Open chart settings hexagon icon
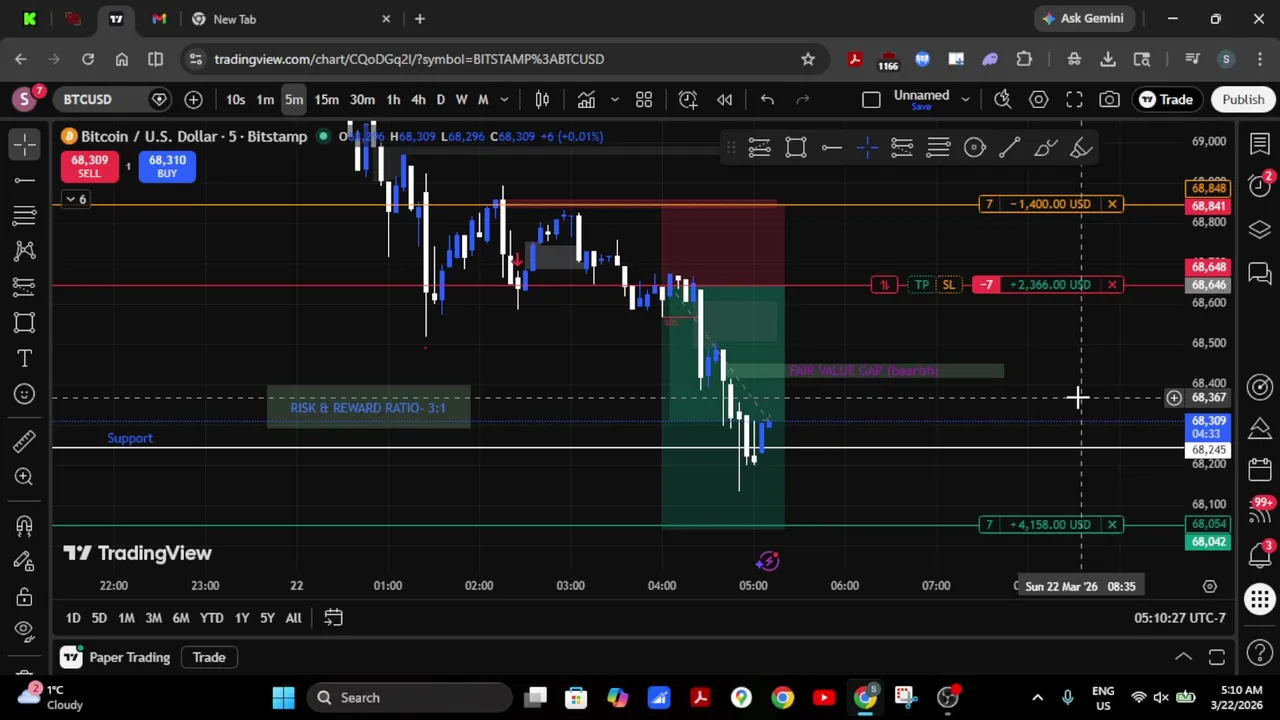Screen dimensions: 1280x720 click(1038, 99)
